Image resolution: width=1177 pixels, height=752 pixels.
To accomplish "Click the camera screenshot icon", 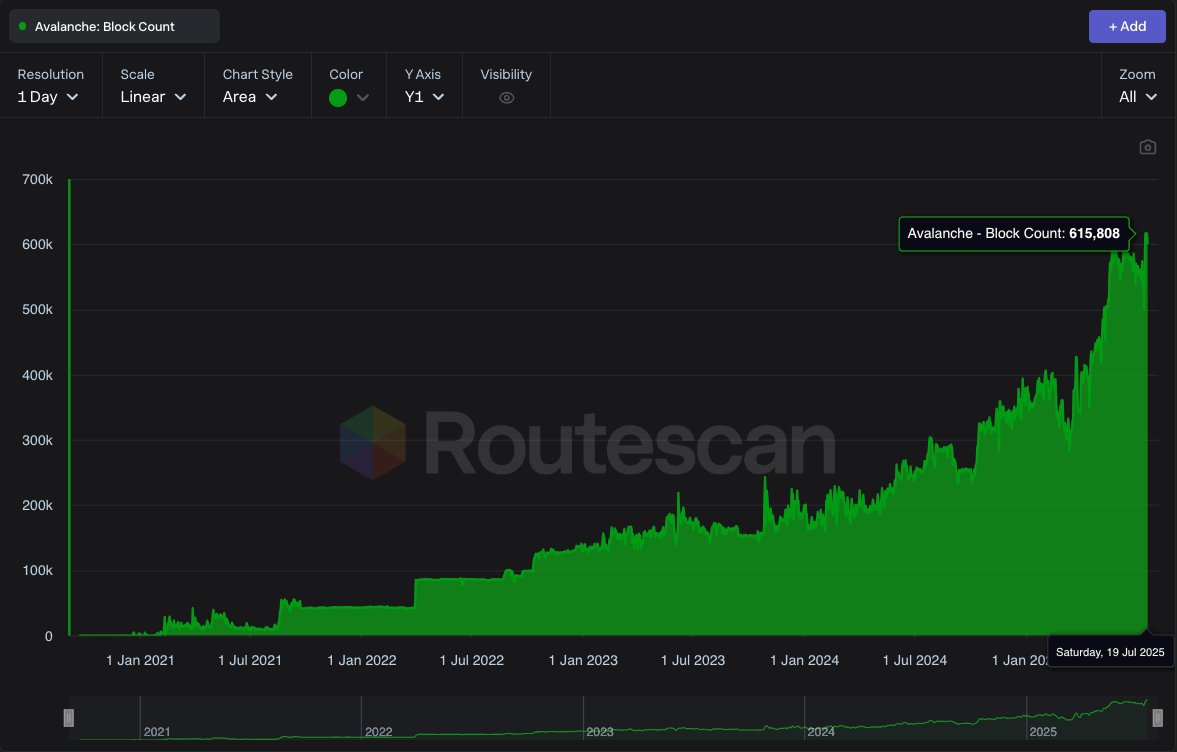I will [x=1147, y=147].
